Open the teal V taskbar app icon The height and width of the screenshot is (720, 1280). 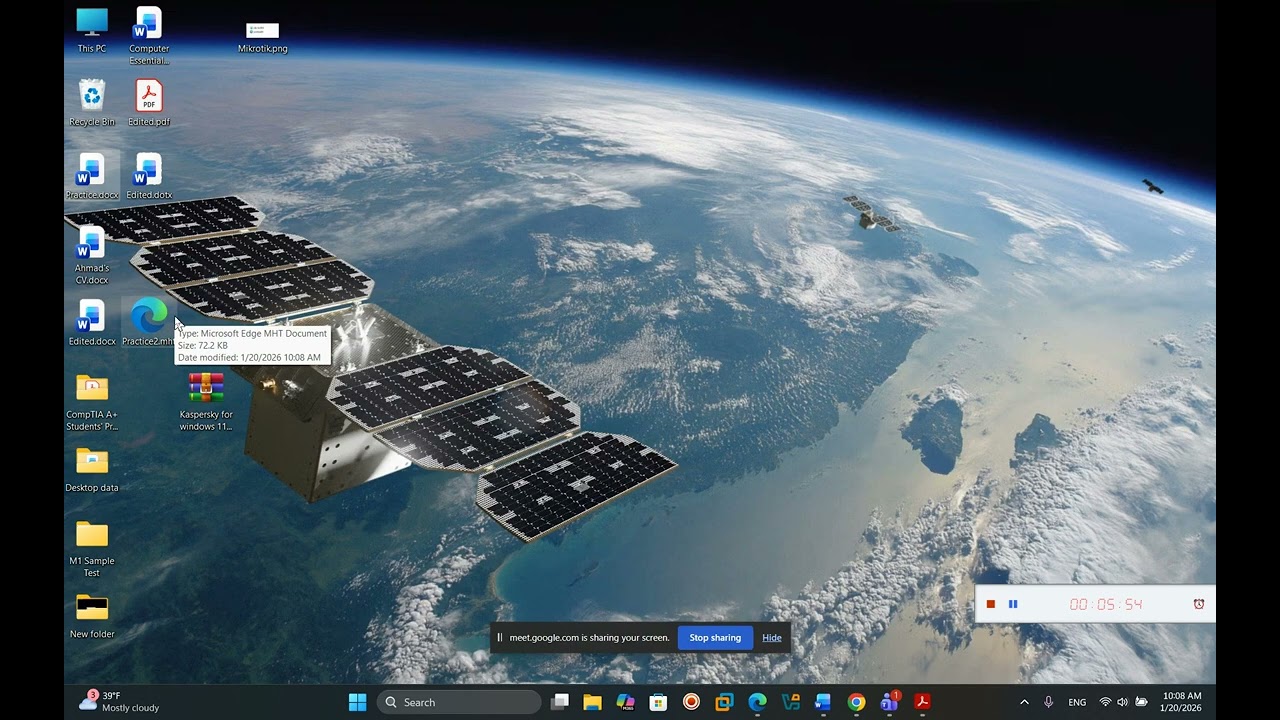790,702
